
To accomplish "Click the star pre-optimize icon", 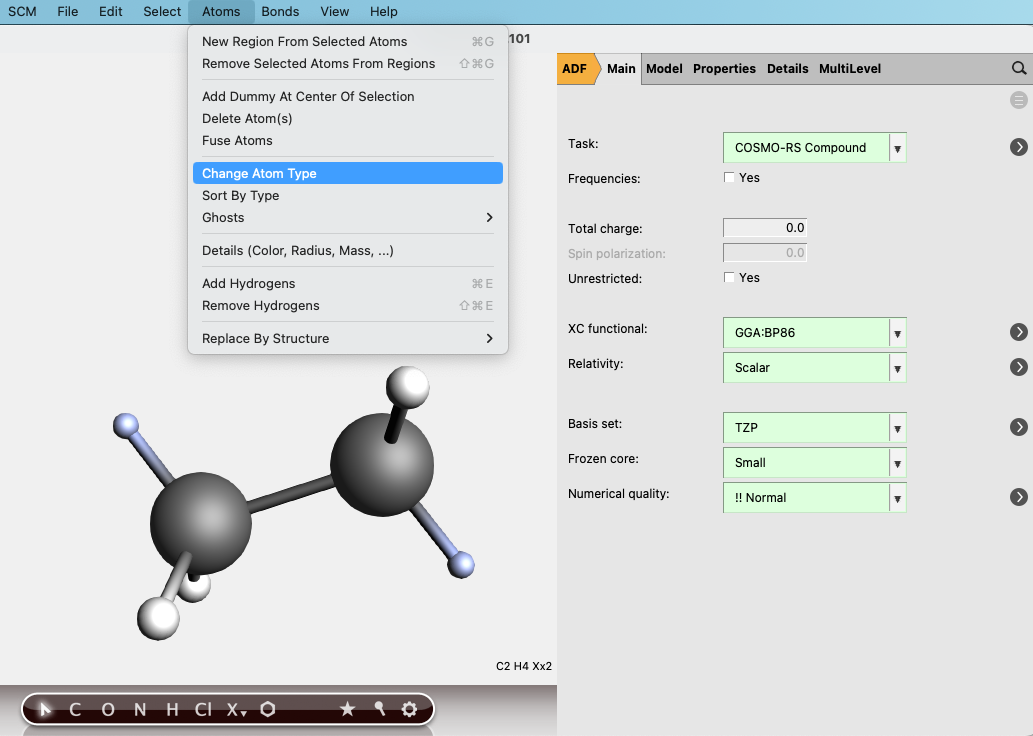I will pos(347,709).
